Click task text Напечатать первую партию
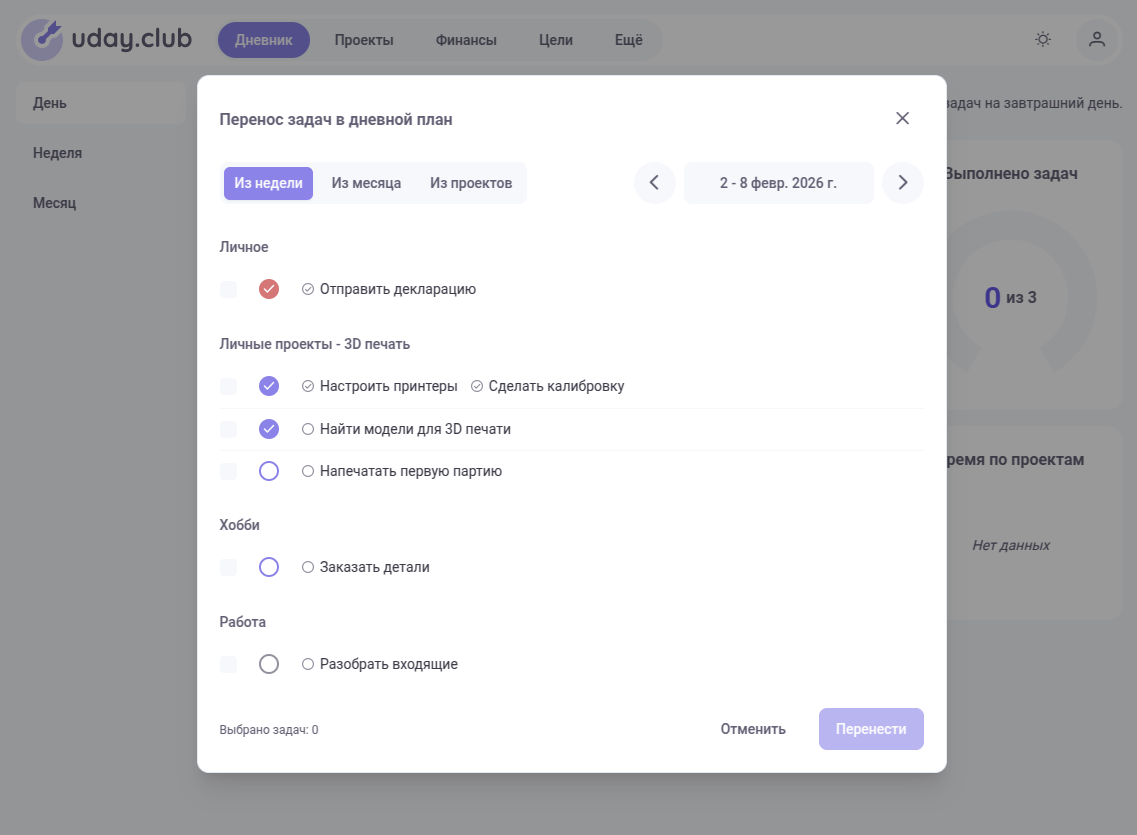 tap(410, 471)
